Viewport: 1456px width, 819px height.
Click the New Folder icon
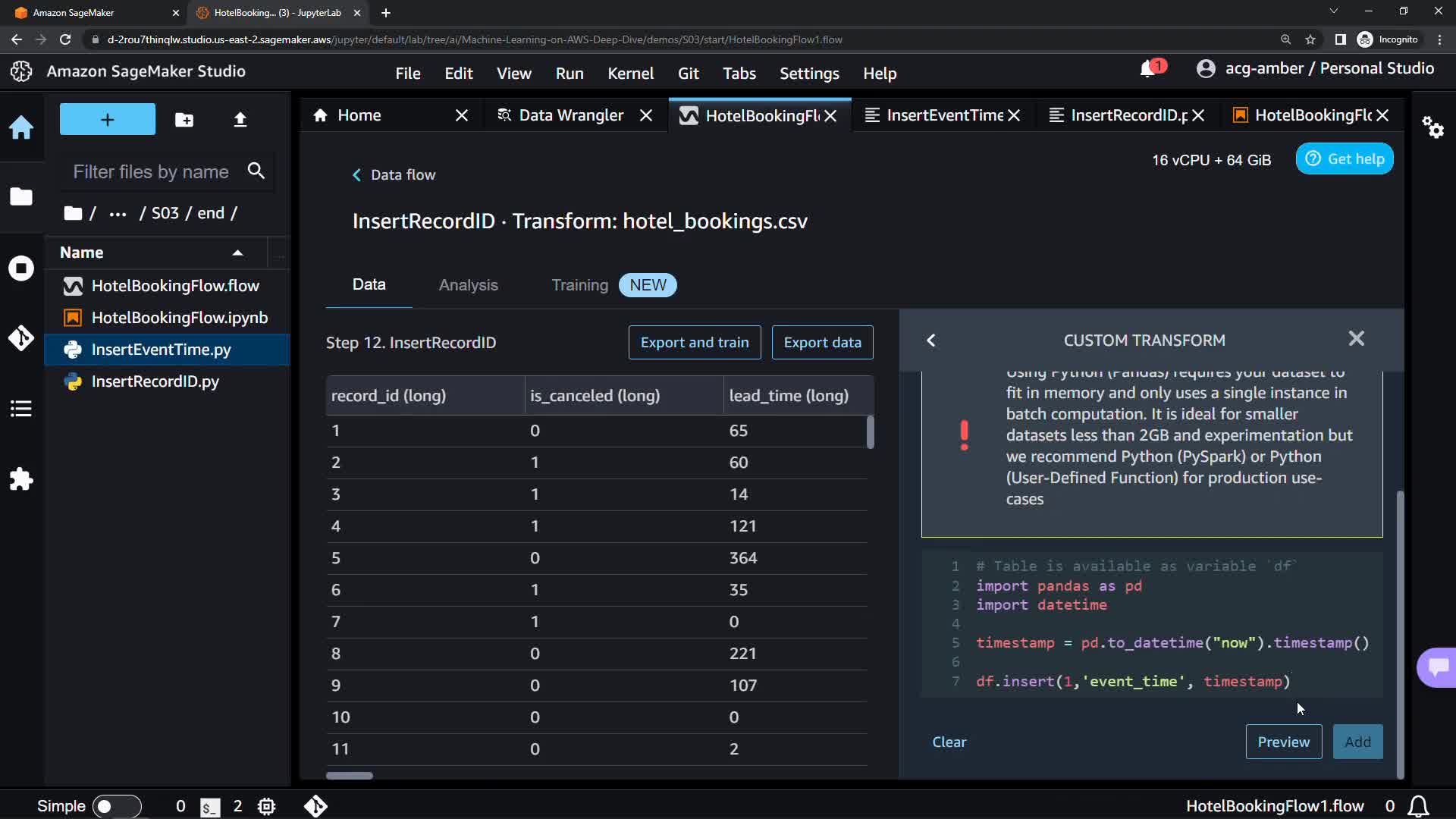(x=184, y=120)
